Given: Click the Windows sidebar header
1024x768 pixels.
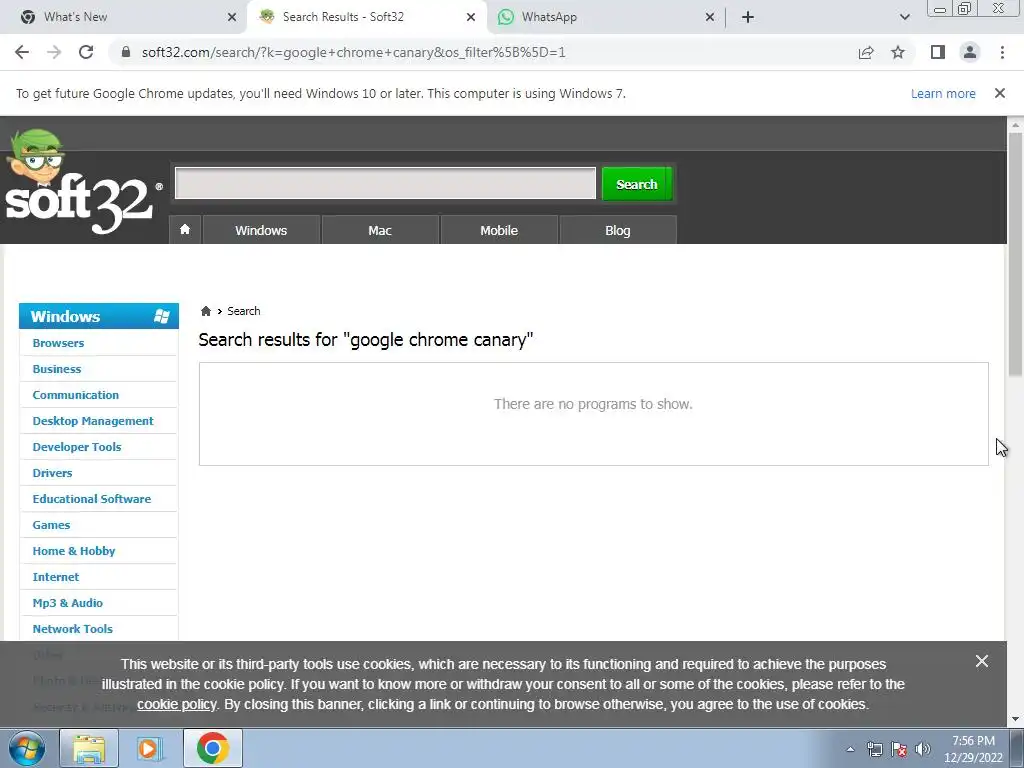Looking at the screenshot, I should (x=99, y=316).
